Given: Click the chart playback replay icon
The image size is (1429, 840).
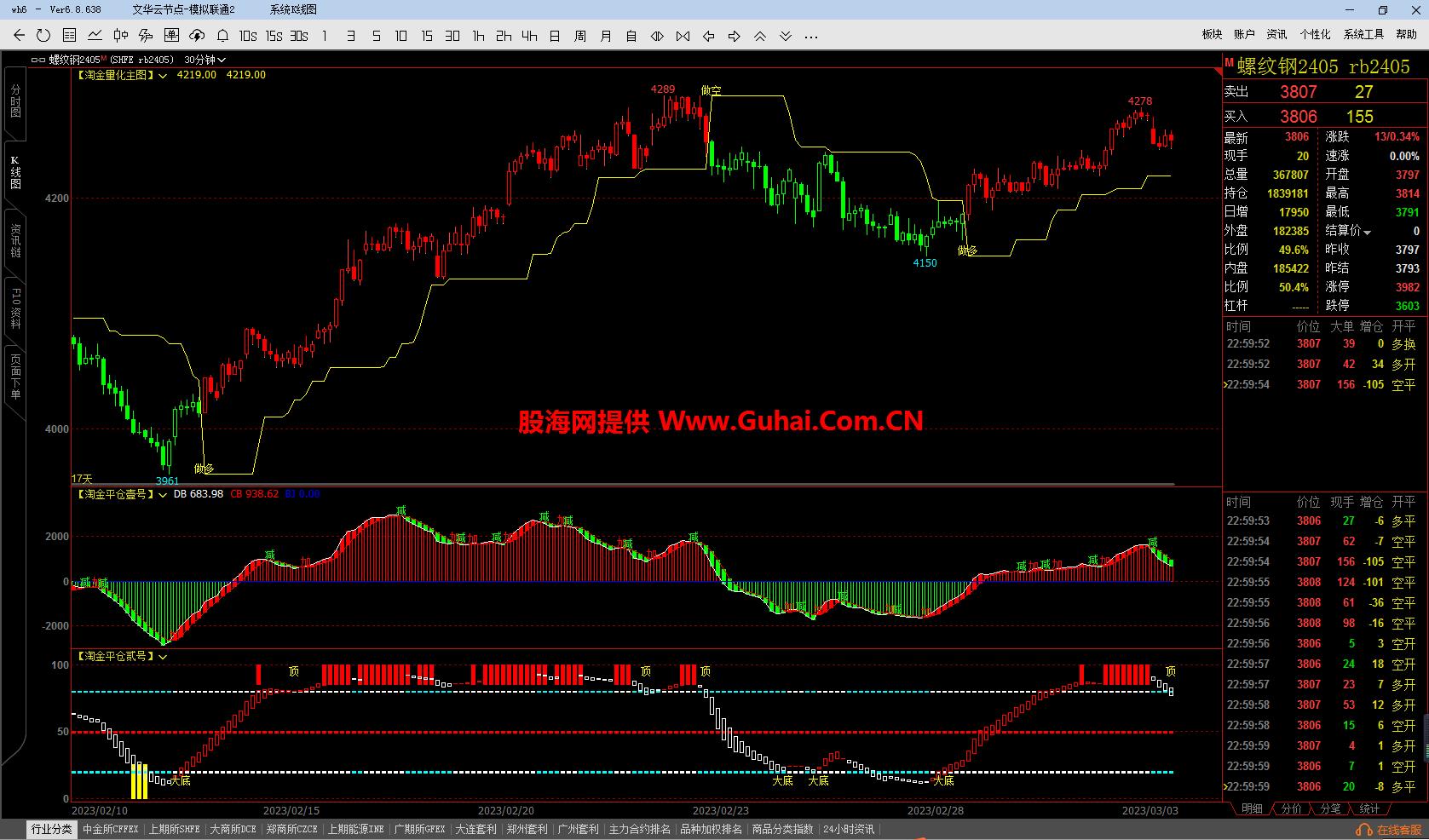Looking at the screenshot, I should tap(656, 36).
